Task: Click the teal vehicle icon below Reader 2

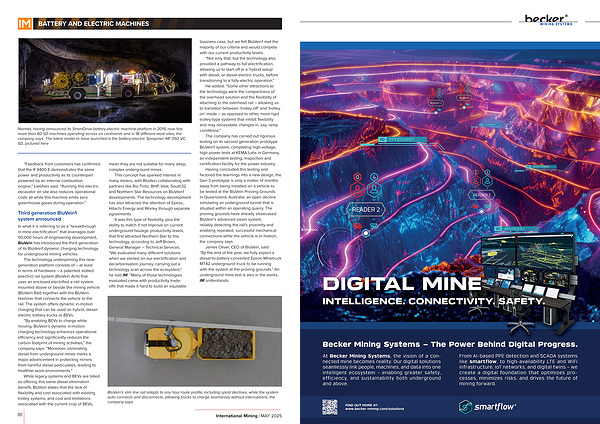Action: tap(373, 226)
